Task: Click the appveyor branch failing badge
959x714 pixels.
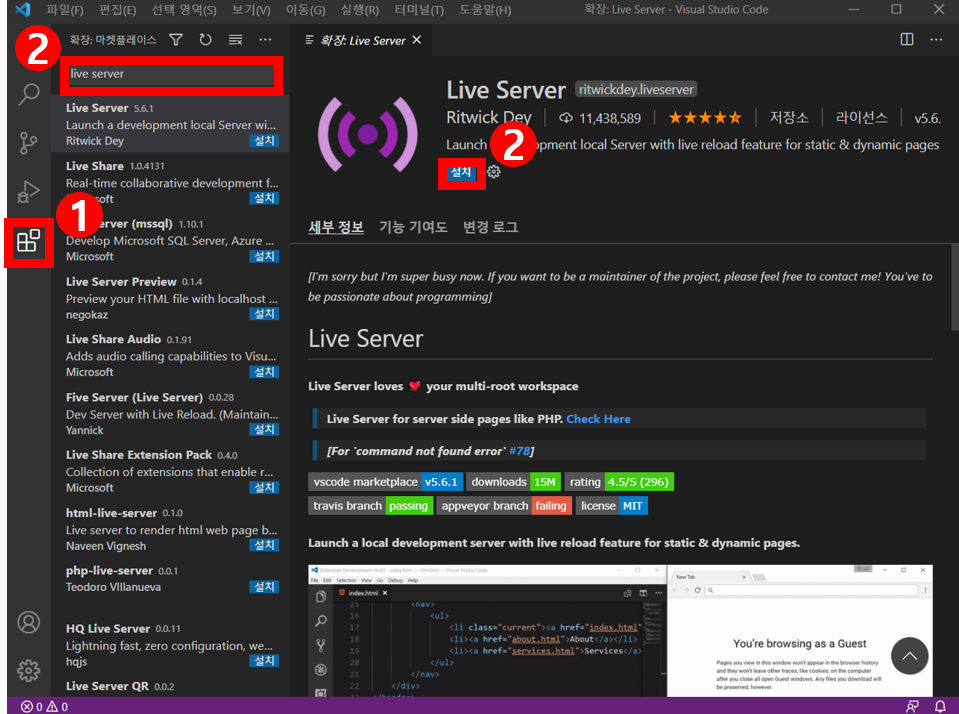Action: click(x=505, y=506)
